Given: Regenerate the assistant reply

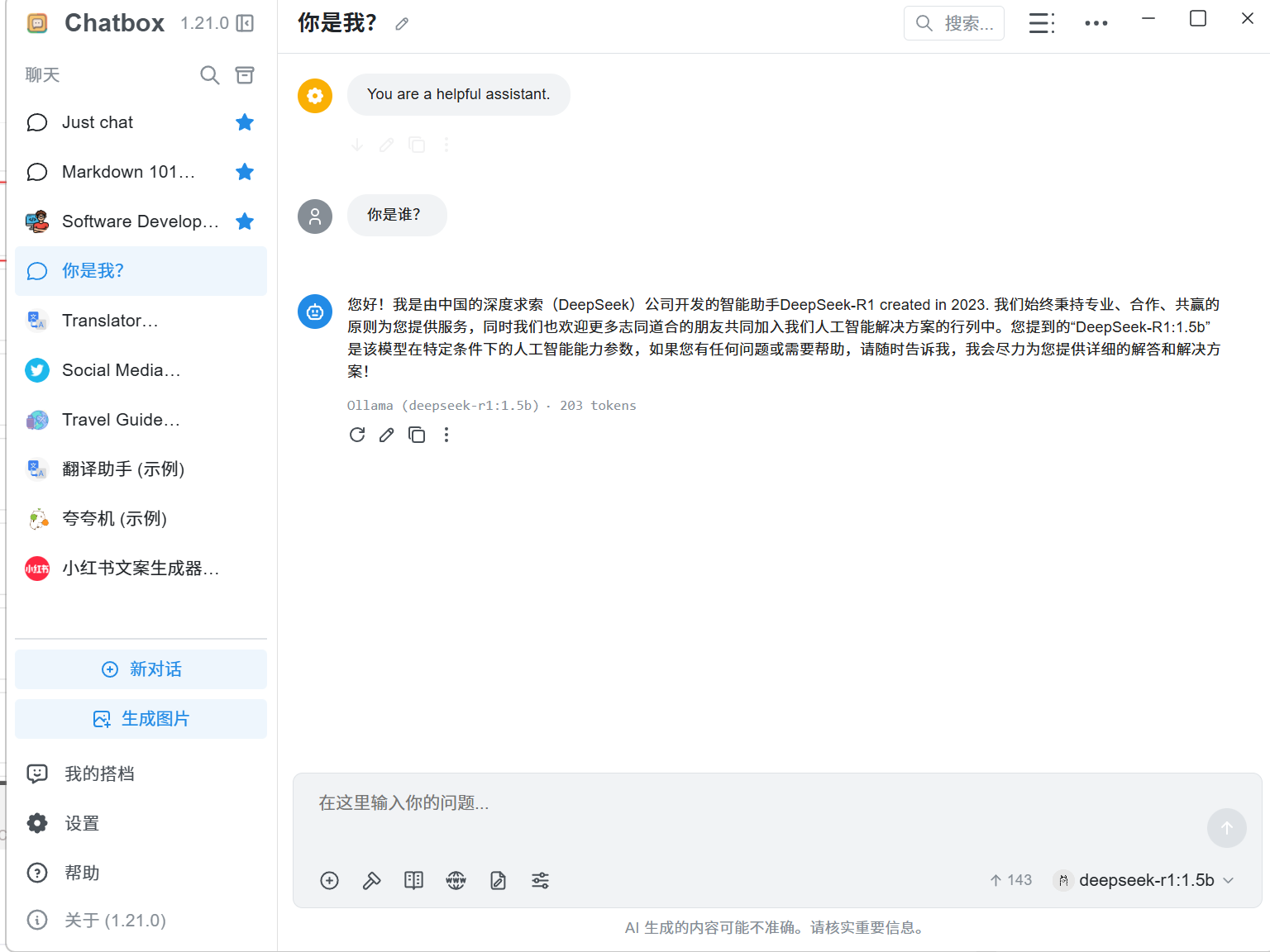Looking at the screenshot, I should 357,435.
